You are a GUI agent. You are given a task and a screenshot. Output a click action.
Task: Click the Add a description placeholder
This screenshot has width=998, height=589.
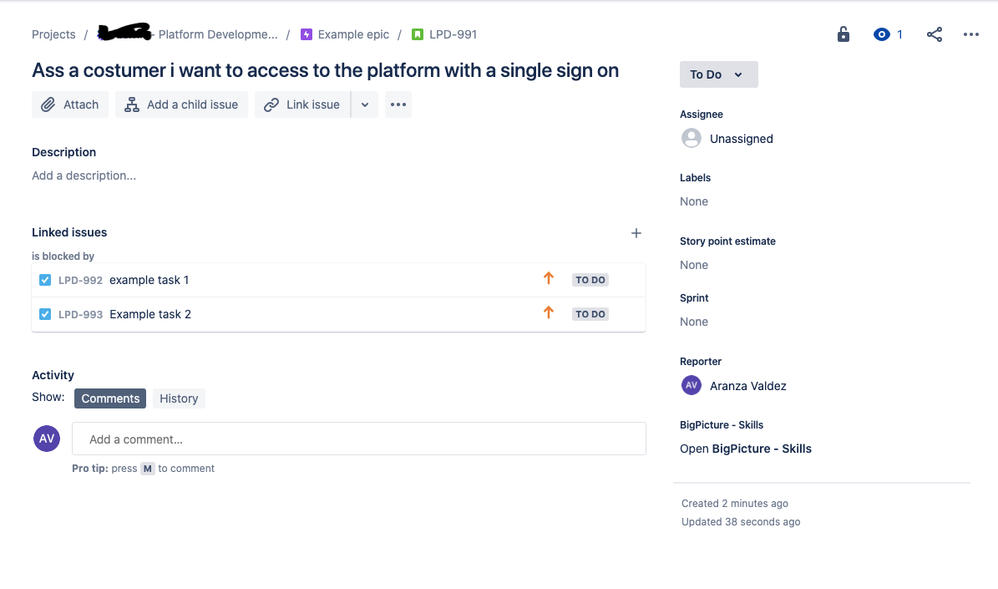(x=84, y=176)
